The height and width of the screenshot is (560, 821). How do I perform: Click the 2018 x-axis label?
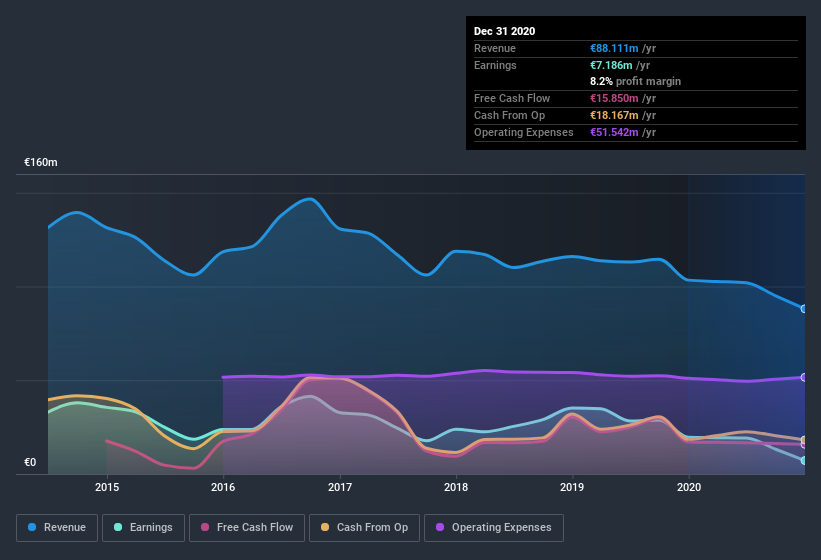coord(456,487)
